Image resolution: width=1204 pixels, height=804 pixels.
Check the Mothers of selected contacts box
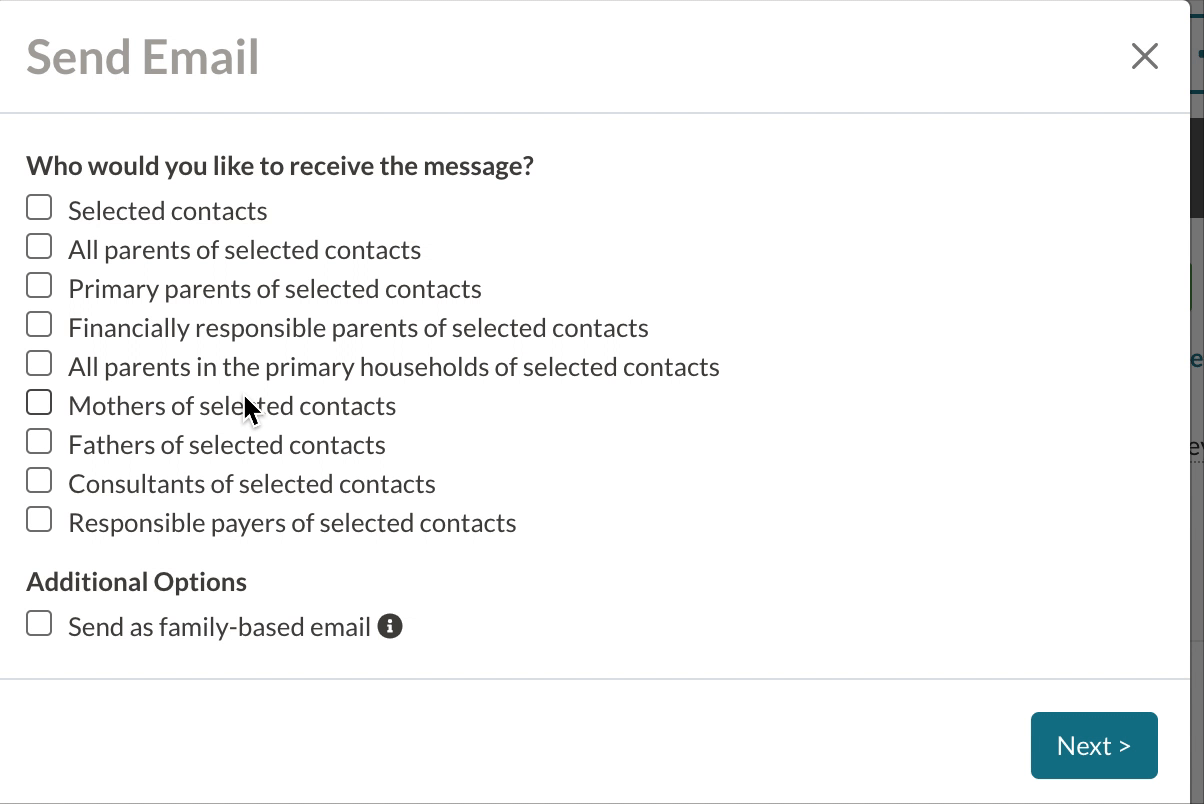click(x=39, y=402)
